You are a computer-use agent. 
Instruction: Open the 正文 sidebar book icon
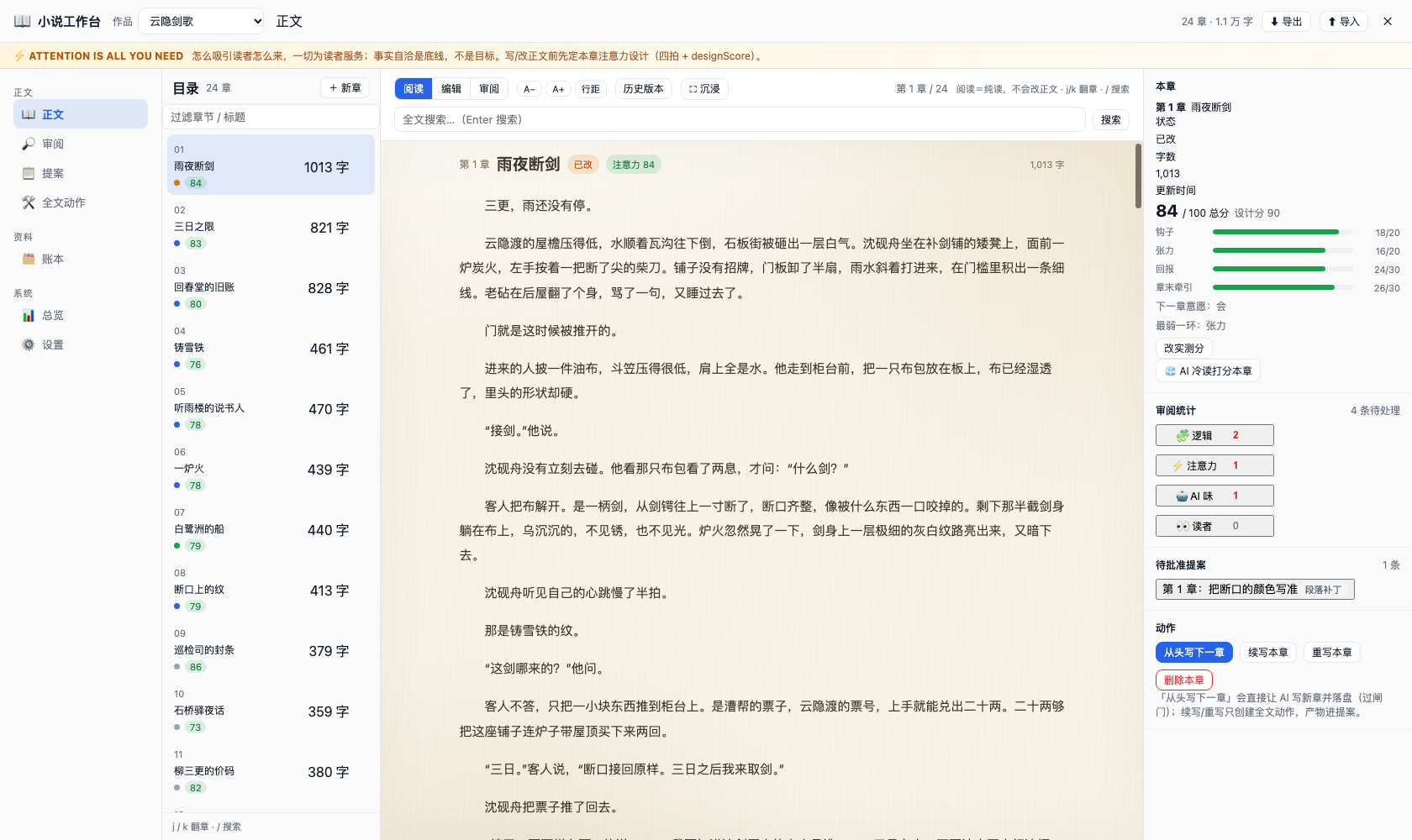click(x=29, y=114)
